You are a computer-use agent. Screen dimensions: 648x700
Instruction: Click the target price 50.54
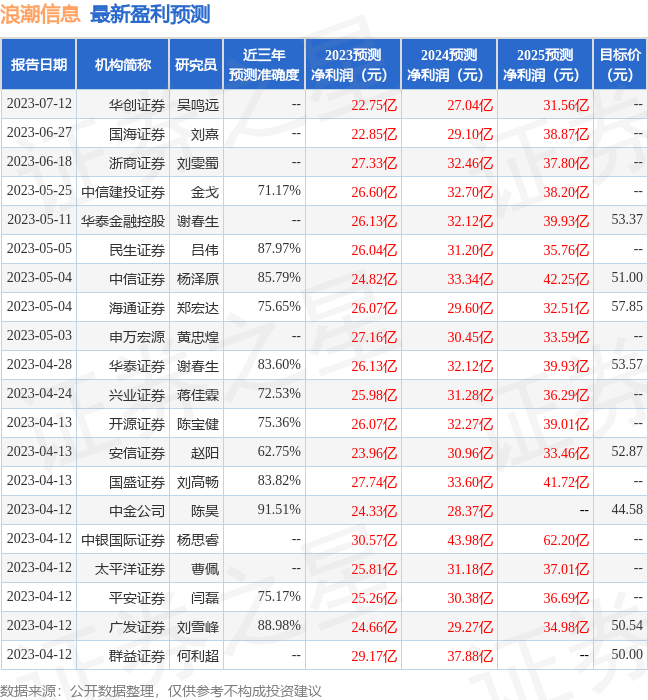coord(627,626)
